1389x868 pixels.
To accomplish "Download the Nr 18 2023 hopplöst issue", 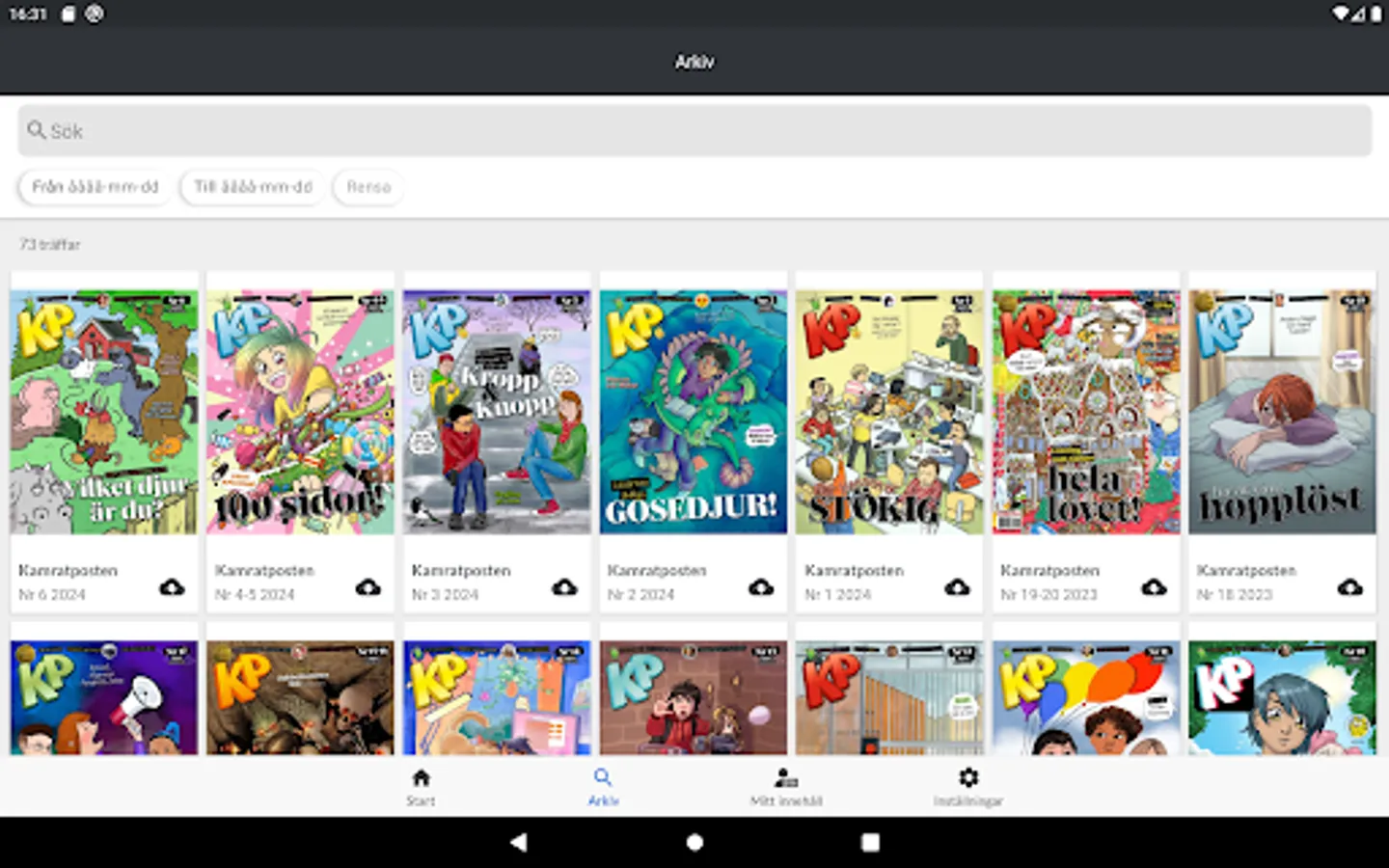I will coord(1350,586).
